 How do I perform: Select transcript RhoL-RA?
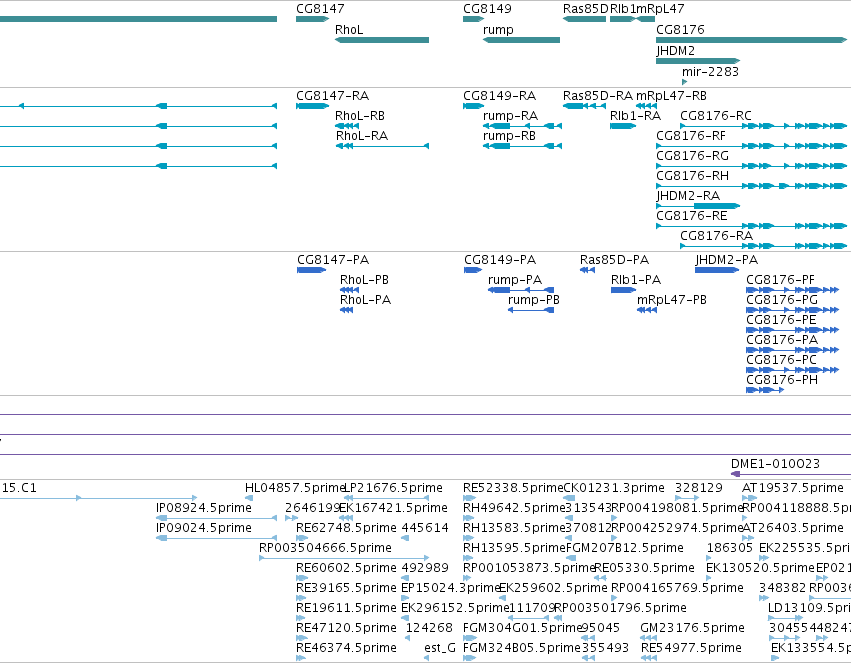click(361, 136)
